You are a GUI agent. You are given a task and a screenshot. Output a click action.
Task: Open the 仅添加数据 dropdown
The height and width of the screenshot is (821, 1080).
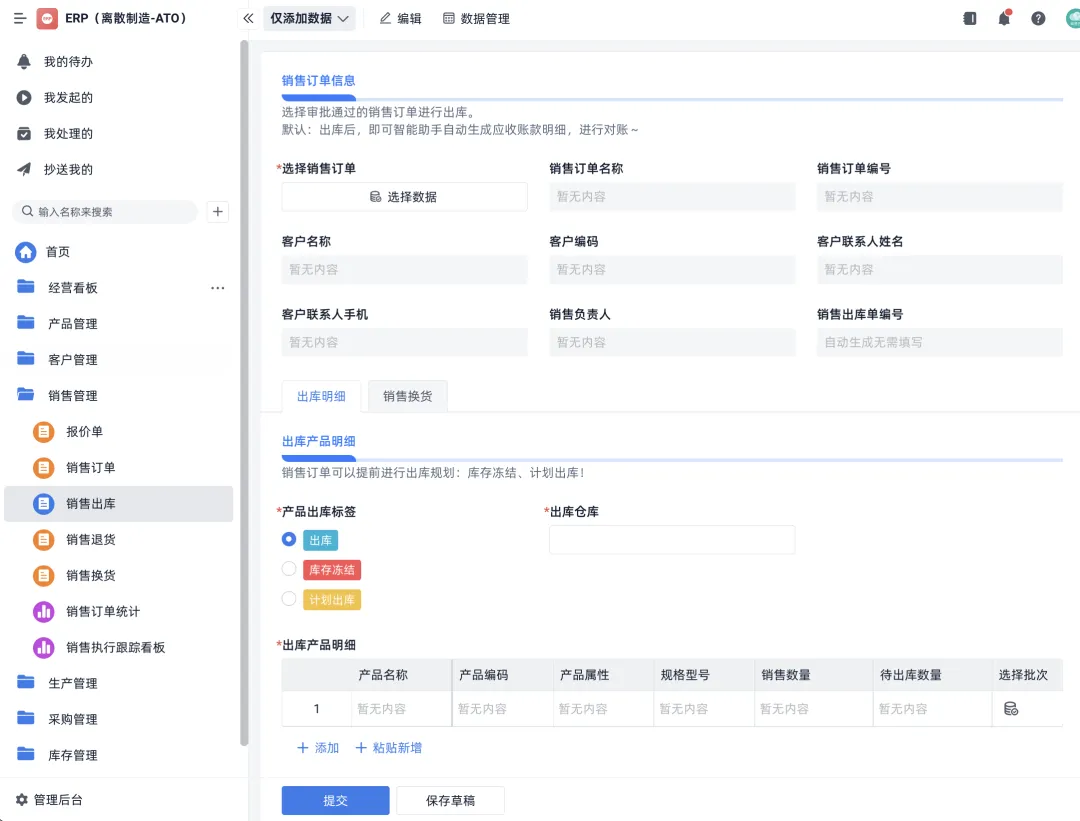tap(309, 19)
